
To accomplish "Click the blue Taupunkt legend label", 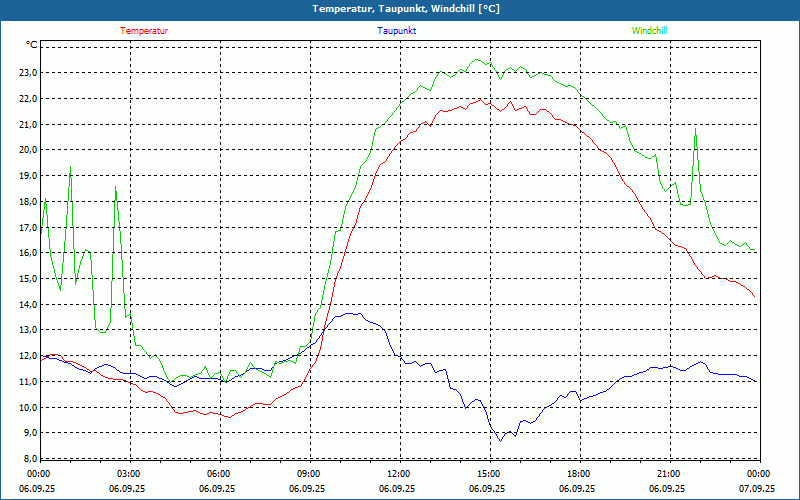I will pos(396,31).
